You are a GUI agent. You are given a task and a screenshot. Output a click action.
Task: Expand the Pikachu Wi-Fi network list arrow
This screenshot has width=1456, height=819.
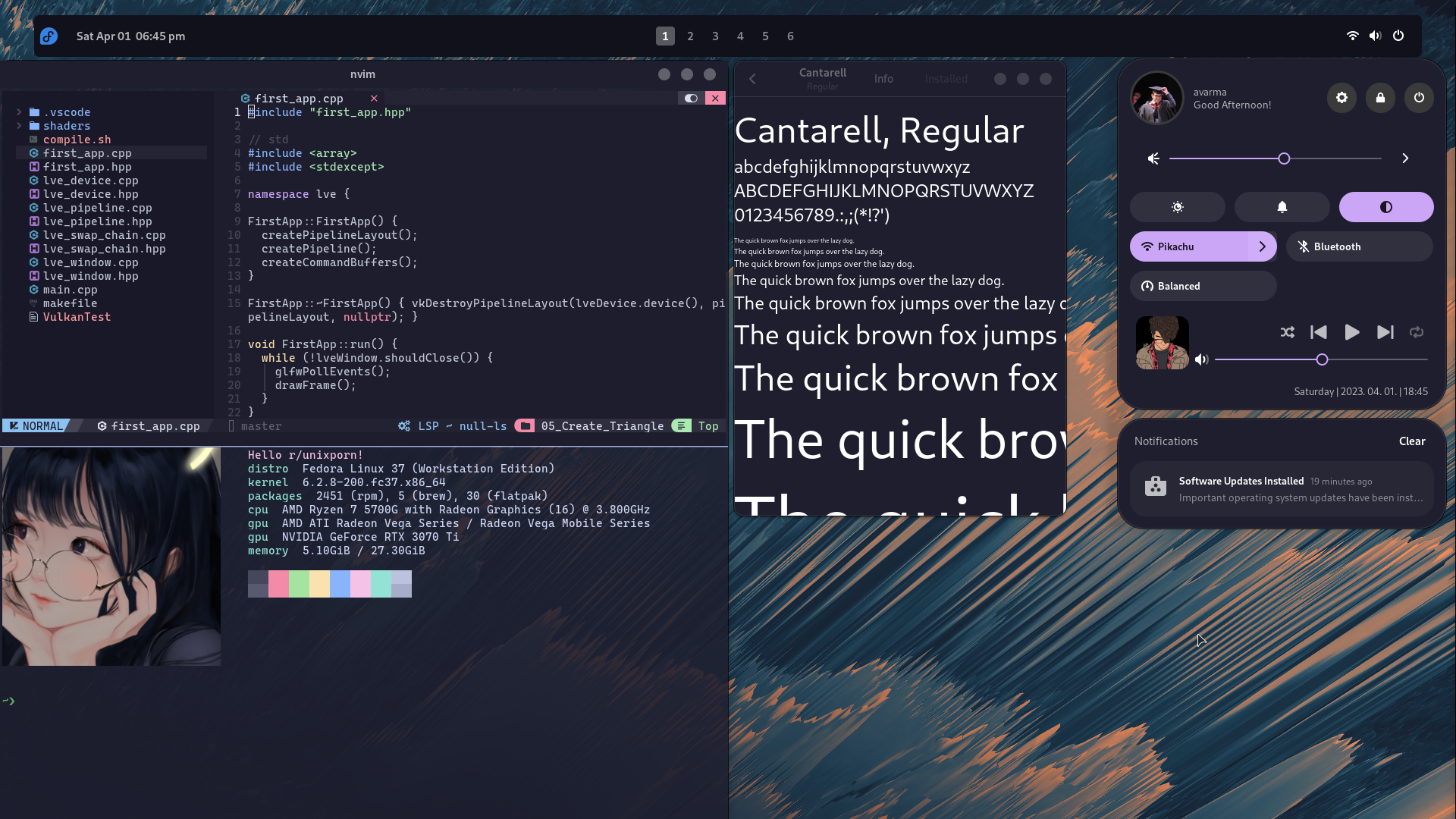[1262, 246]
